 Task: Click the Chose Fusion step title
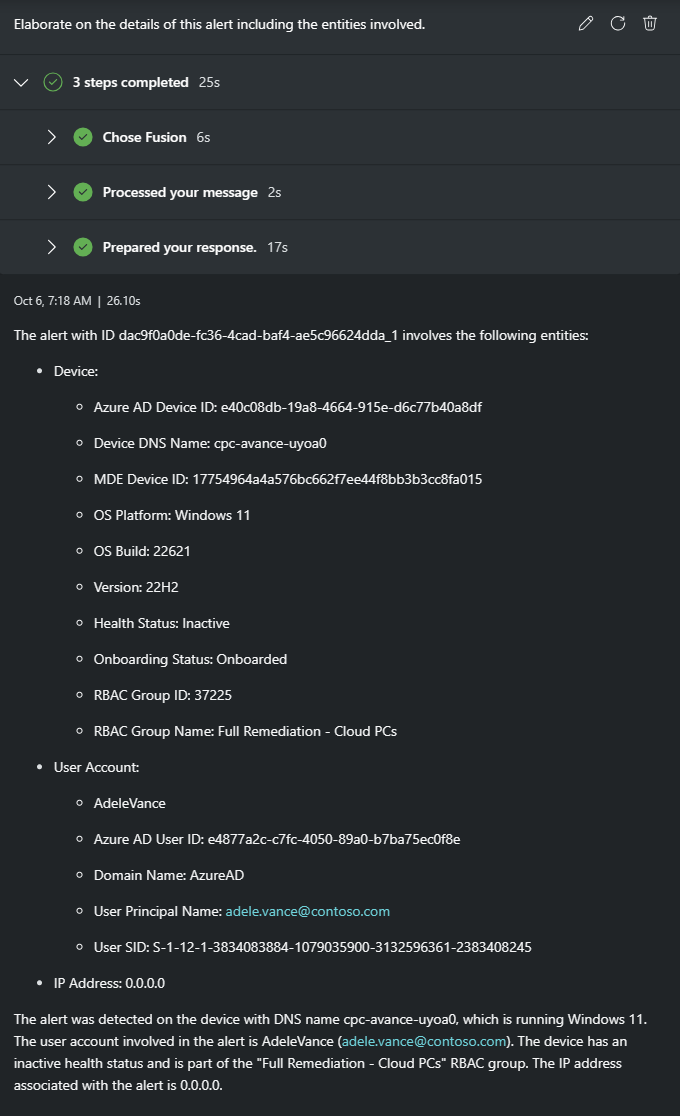pyautogui.click(x=144, y=137)
